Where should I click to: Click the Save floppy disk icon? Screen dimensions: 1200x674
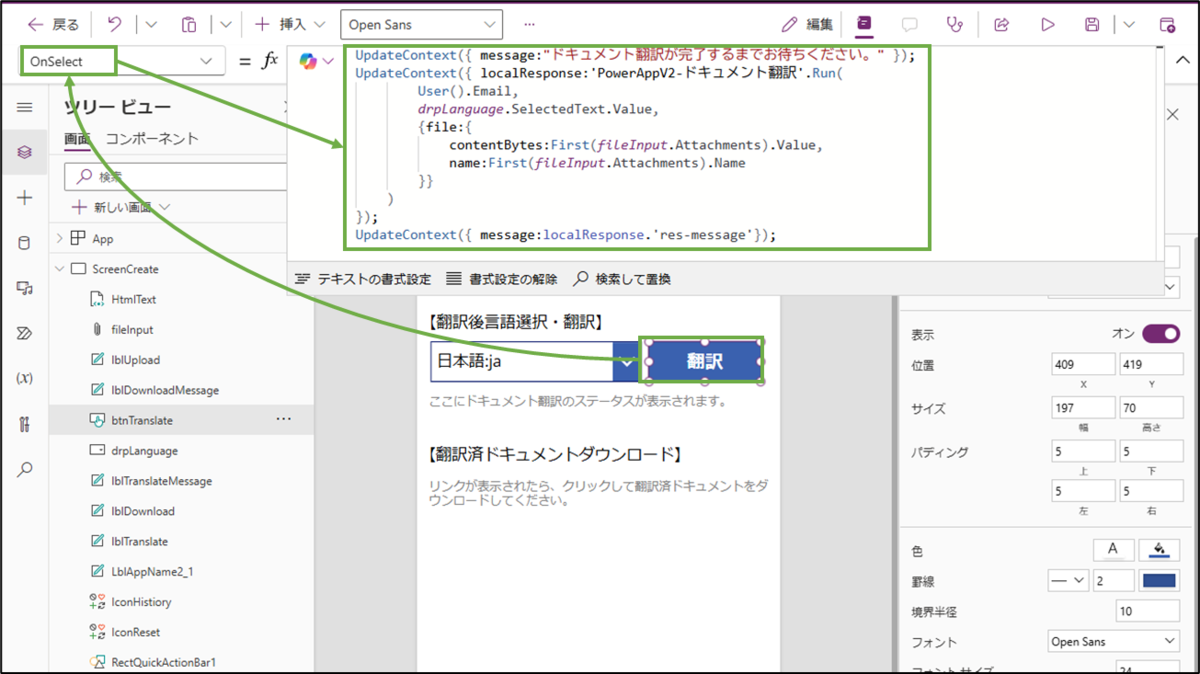1093,24
